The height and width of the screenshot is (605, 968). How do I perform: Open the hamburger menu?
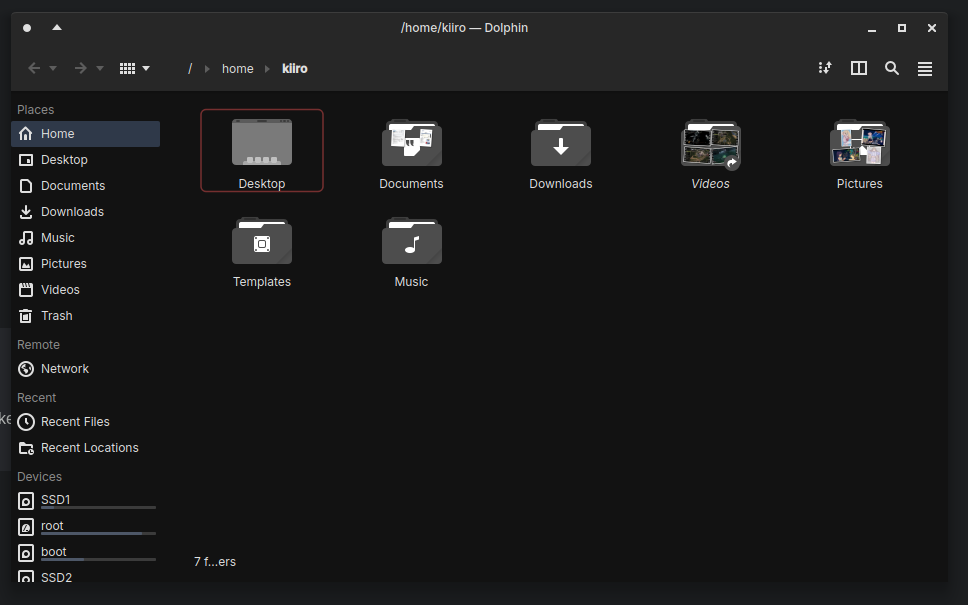[x=925, y=69]
